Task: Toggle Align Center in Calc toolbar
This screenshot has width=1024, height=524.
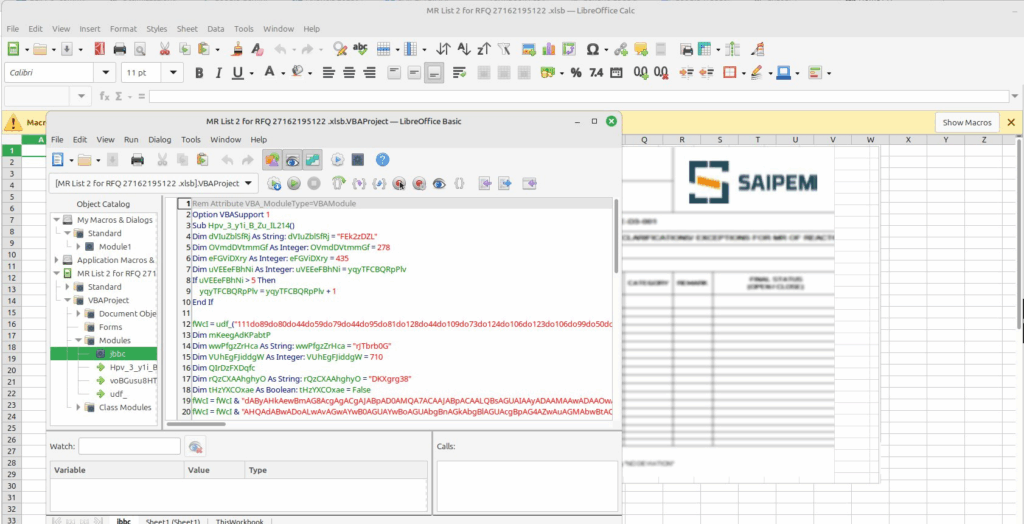Action: click(x=349, y=73)
